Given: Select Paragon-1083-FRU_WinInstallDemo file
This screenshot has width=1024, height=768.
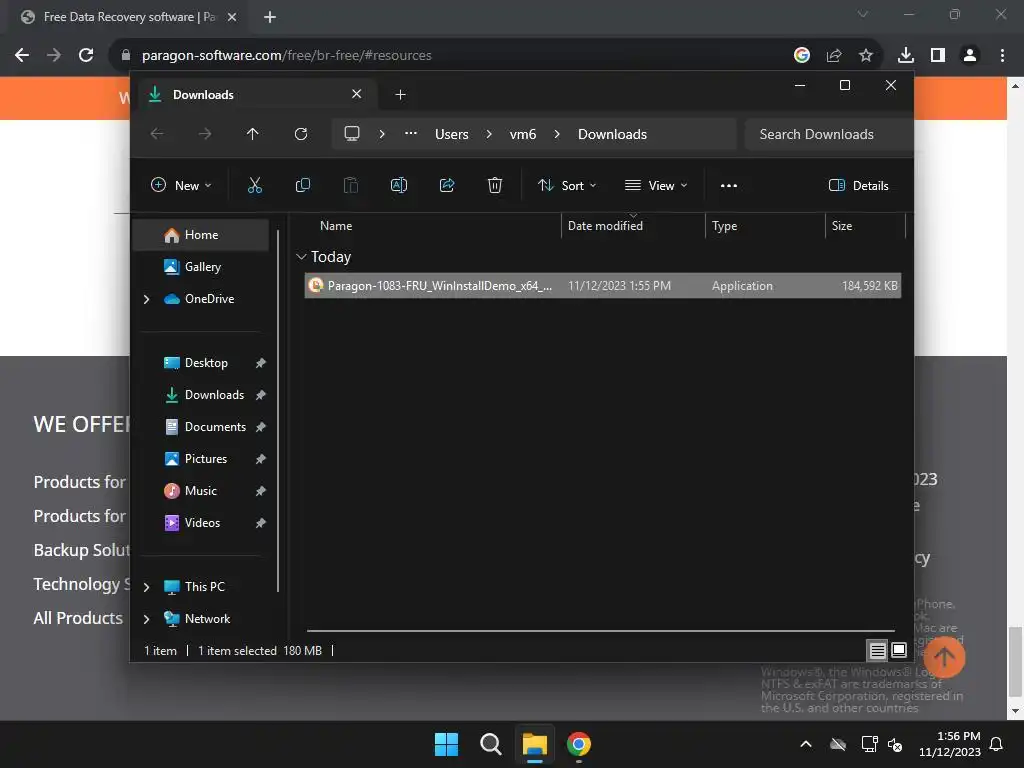Looking at the screenshot, I should (x=603, y=285).
